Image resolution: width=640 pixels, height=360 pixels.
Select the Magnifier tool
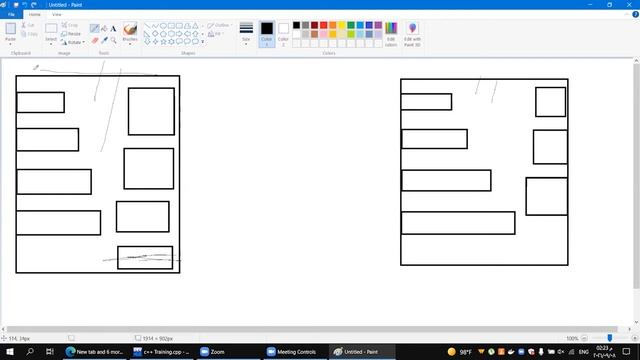(113, 40)
